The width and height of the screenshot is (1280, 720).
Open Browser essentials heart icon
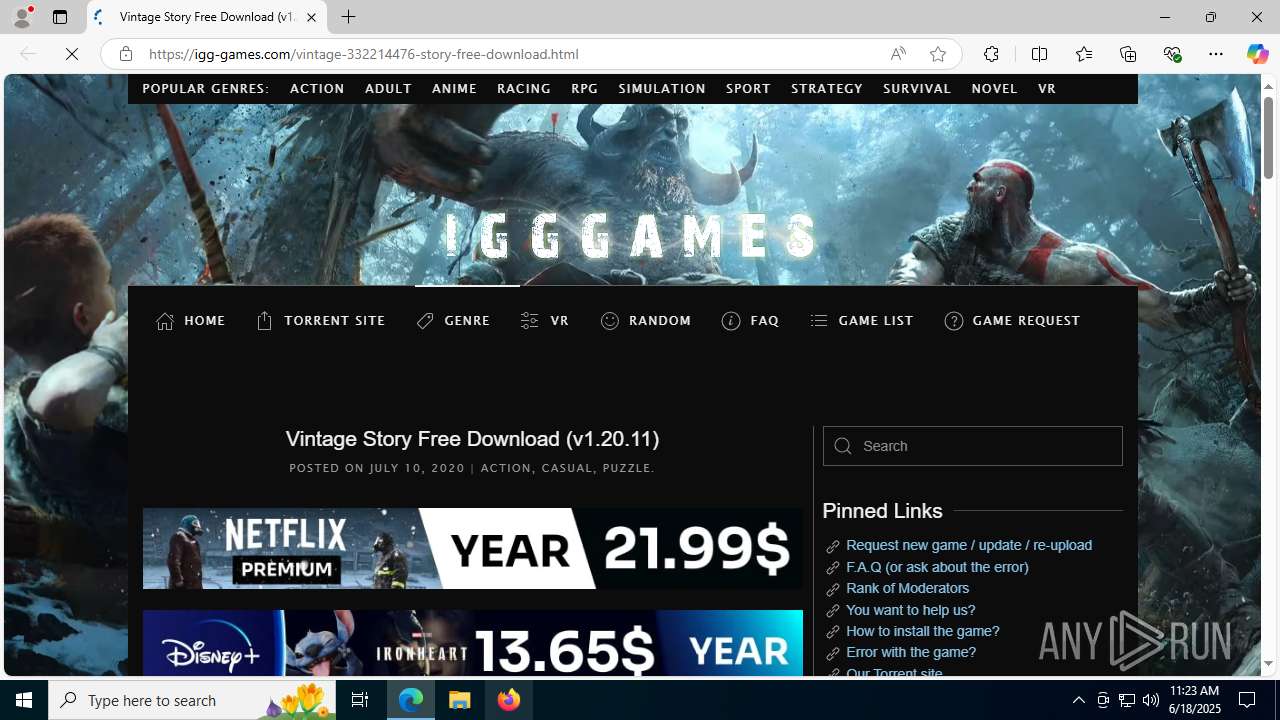(x=1172, y=54)
